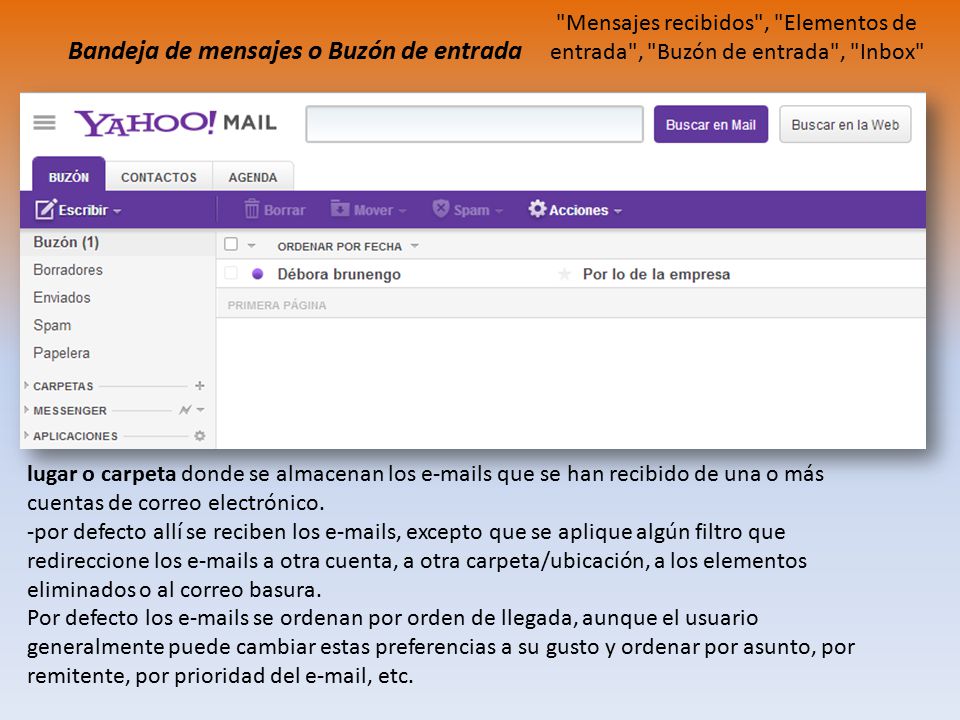This screenshot has height=720, width=960.
Task: Check the Débora brunengo message checkbox
Action: (x=231, y=273)
